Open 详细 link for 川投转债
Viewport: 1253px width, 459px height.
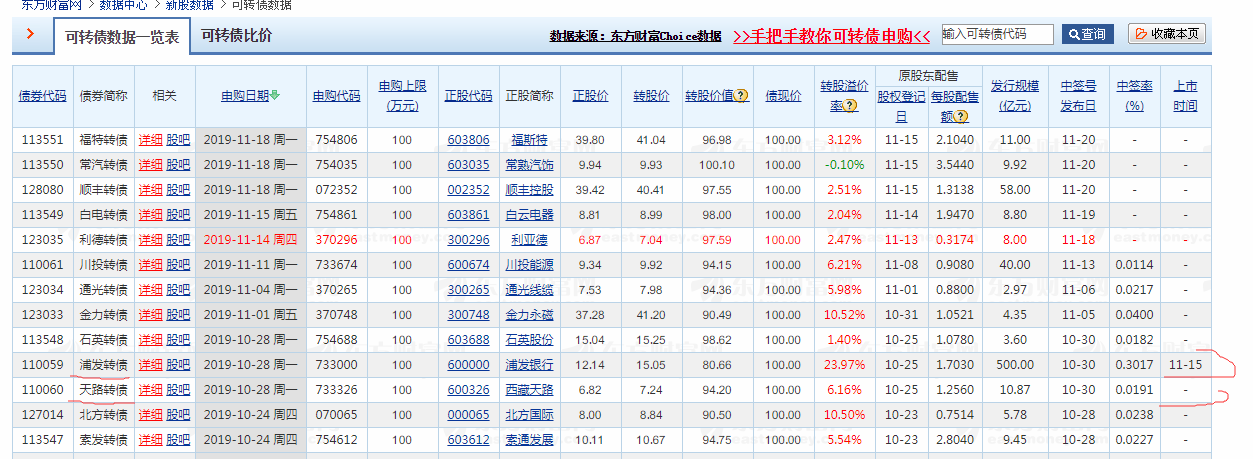click(150, 265)
